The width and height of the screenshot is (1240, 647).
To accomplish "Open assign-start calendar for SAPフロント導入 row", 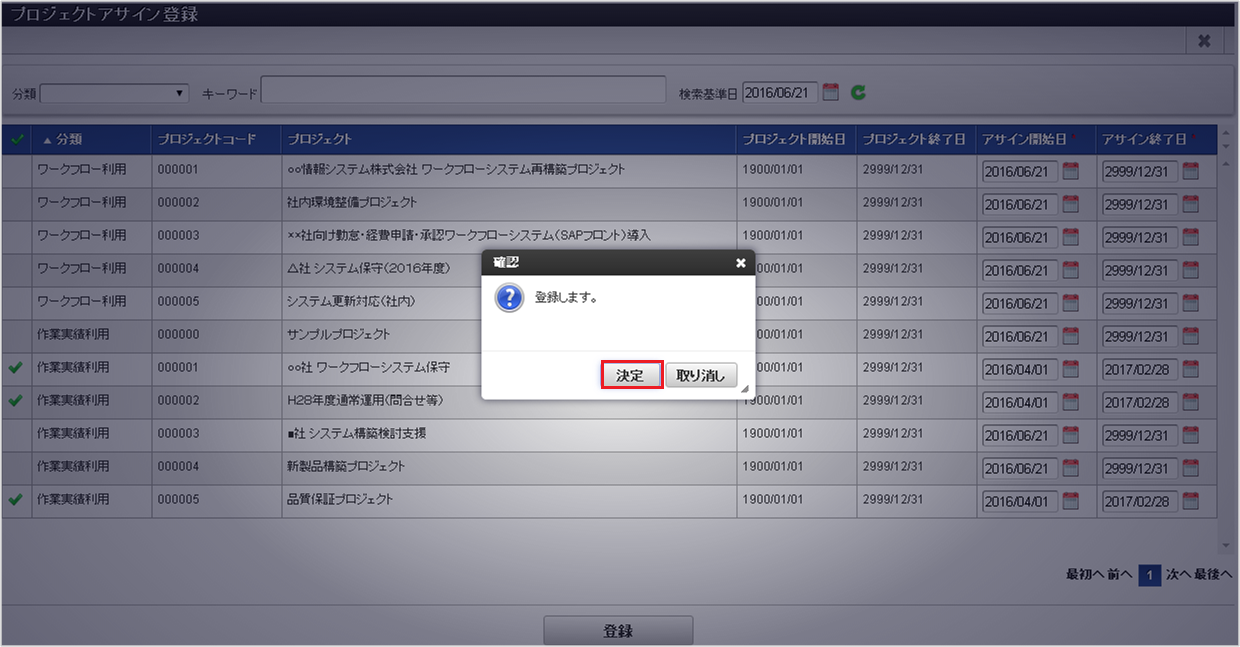I will tap(1071, 237).
